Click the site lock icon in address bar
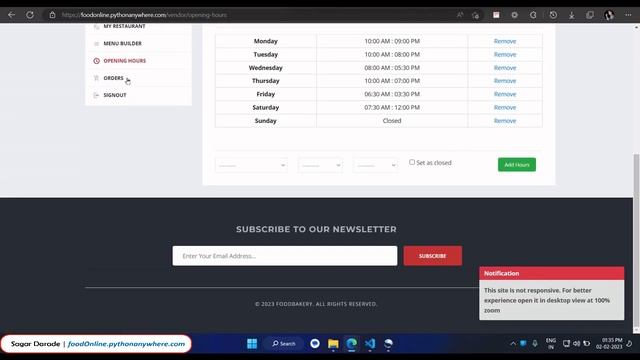The image size is (640, 360). pos(52,15)
